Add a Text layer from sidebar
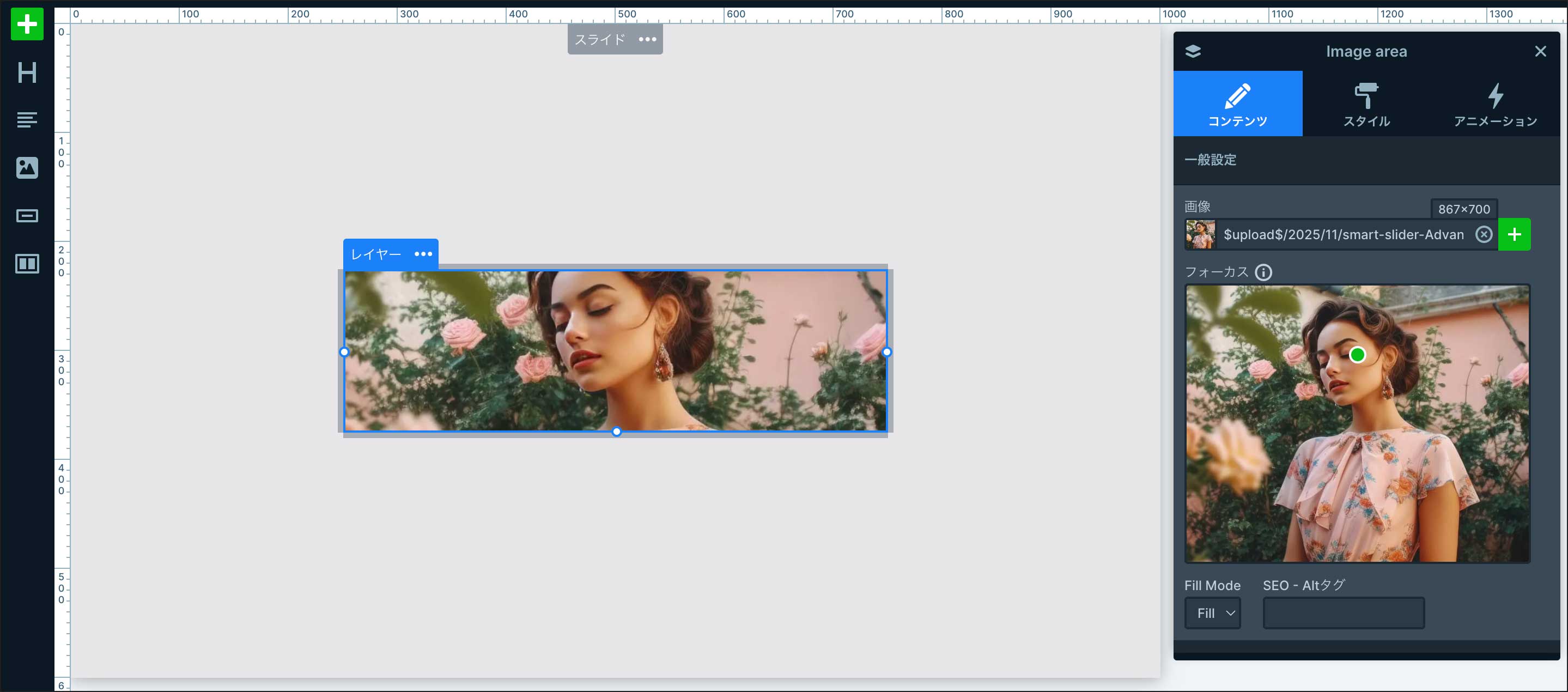This screenshot has height=692, width=1568. point(27,120)
